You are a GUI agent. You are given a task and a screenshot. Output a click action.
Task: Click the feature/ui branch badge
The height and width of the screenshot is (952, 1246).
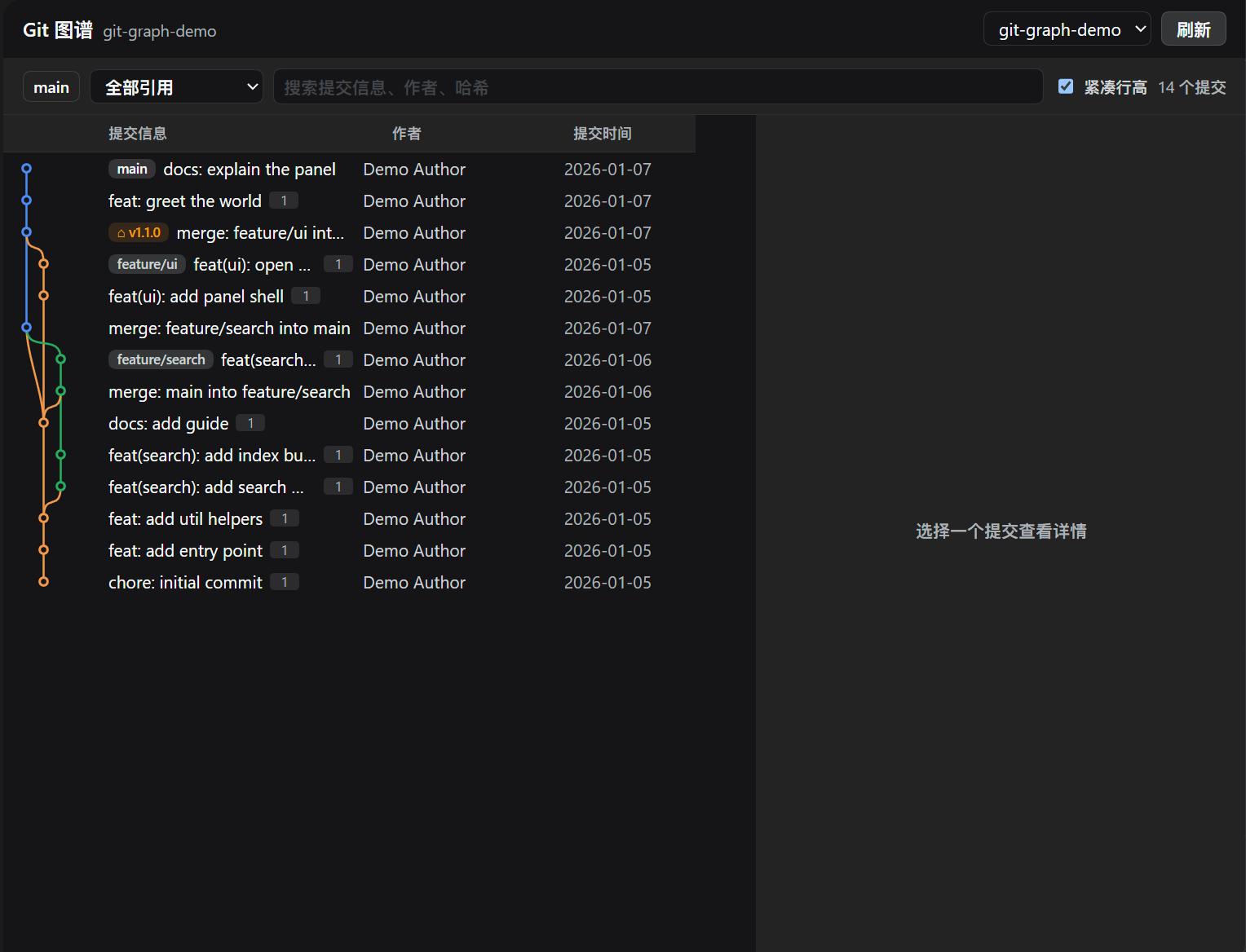147,265
